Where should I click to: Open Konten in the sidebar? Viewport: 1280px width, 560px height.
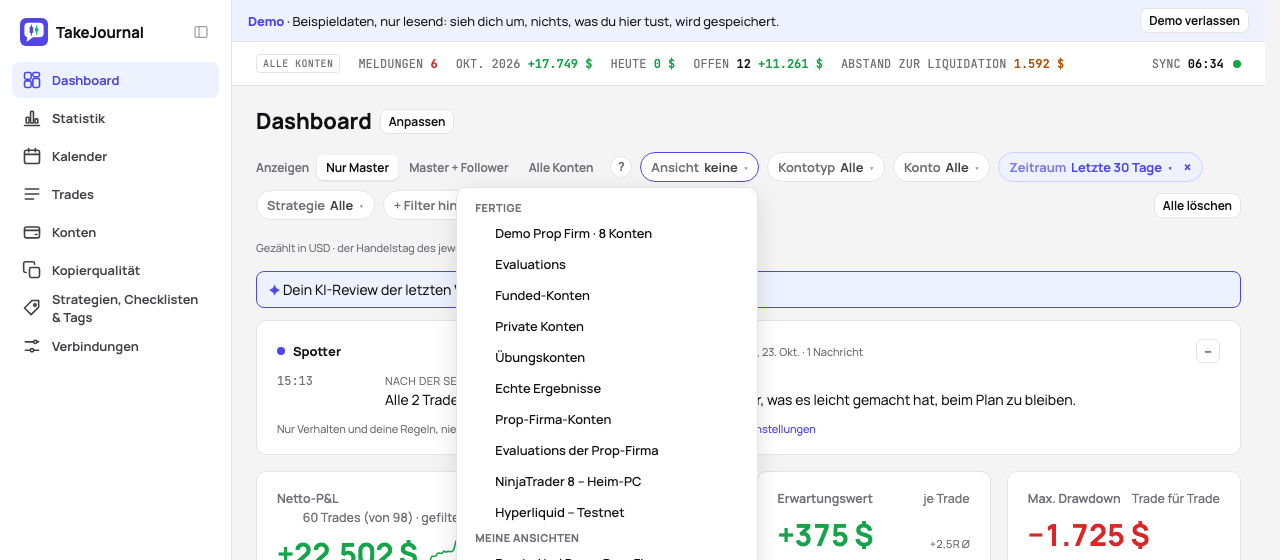pyautogui.click(x=115, y=232)
